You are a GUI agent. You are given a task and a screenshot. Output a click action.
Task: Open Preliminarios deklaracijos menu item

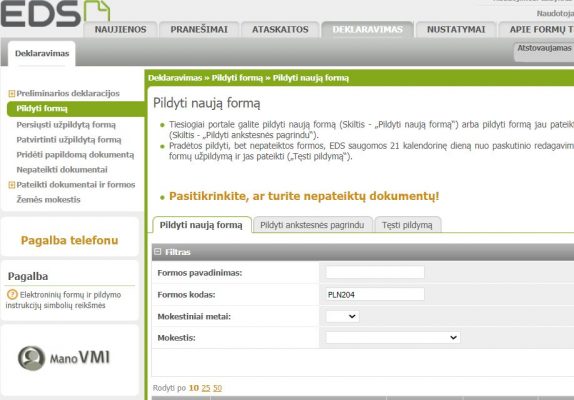click(68, 93)
